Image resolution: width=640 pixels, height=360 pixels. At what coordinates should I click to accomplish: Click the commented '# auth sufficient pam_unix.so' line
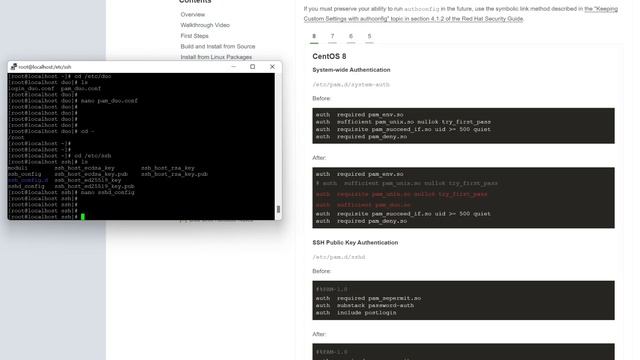pyautogui.click(x=407, y=184)
